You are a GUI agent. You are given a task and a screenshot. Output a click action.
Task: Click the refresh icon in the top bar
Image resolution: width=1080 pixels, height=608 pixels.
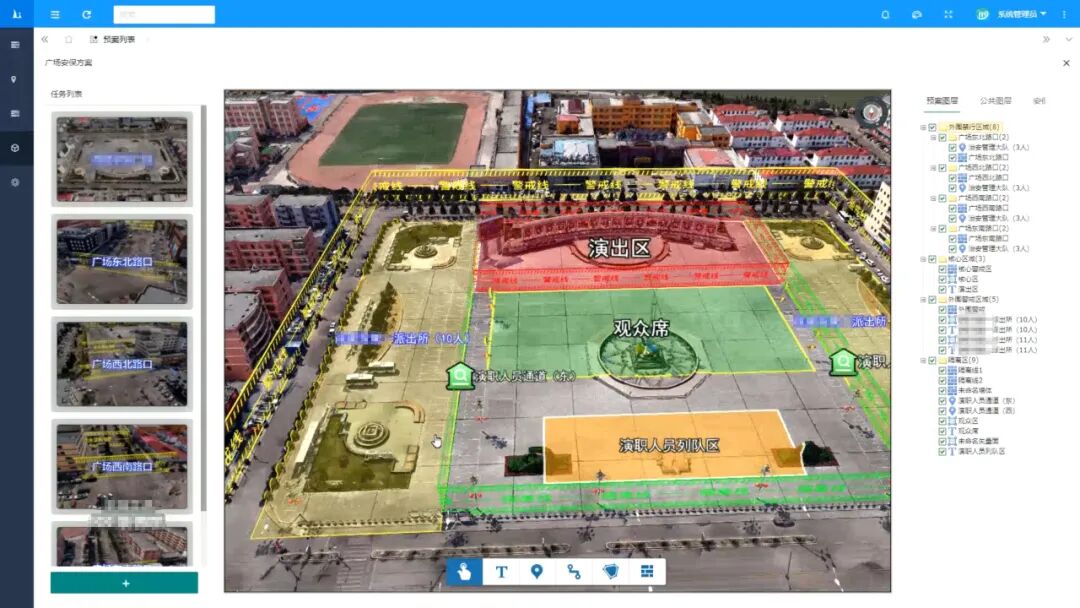click(87, 14)
